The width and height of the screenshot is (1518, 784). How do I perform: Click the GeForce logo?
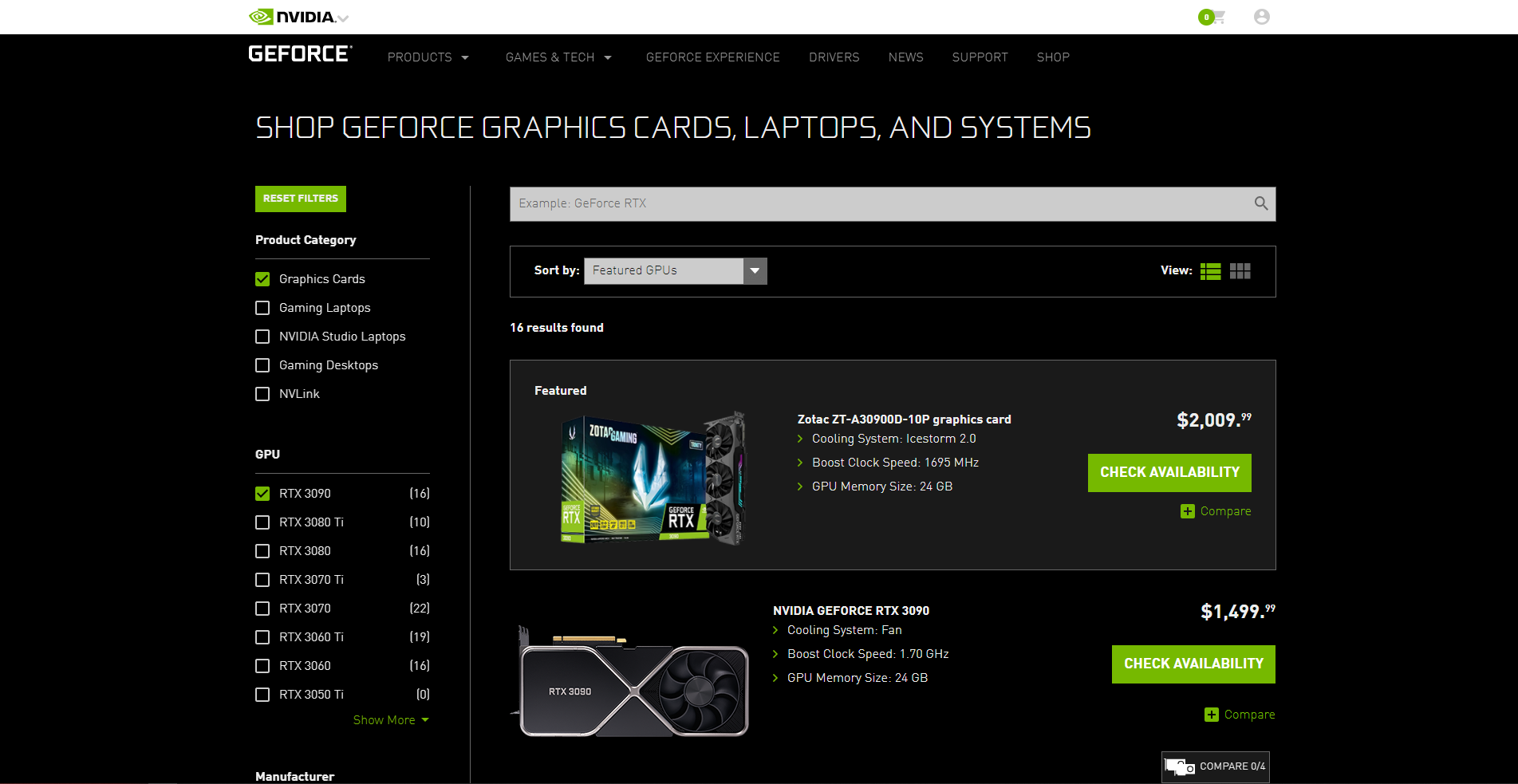click(x=300, y=53)
